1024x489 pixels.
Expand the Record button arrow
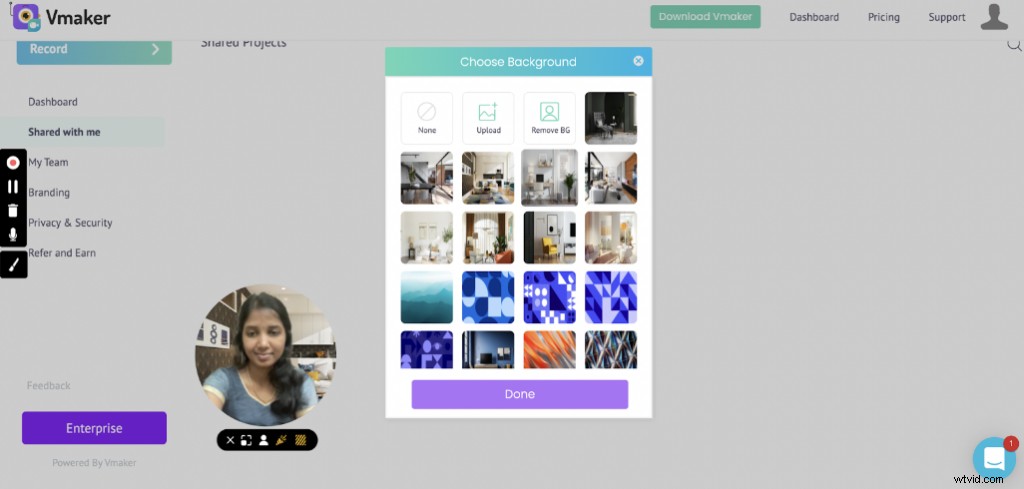click(x=155, y=49)
